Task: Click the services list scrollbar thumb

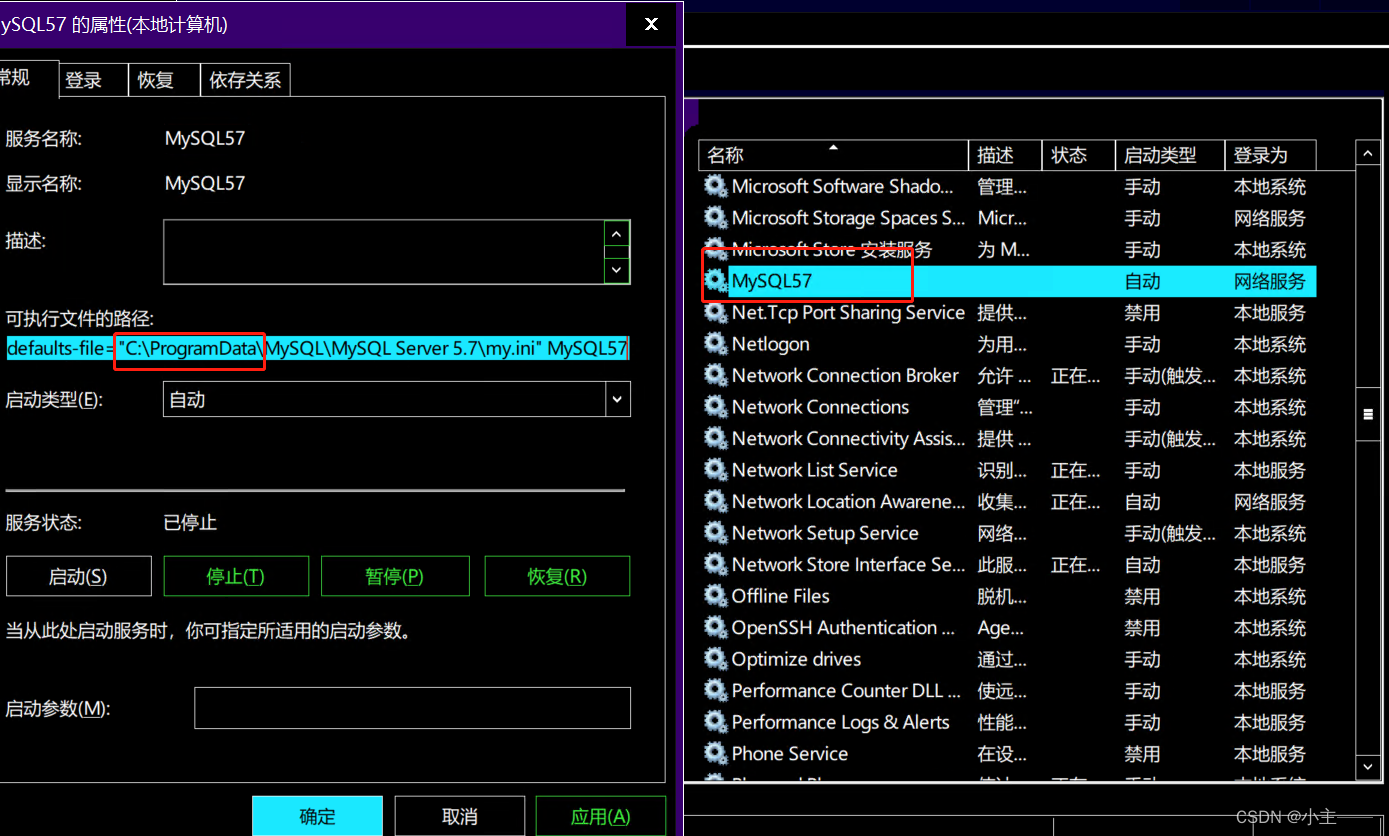Action: pyautogui.click(x=1368, y=415)
